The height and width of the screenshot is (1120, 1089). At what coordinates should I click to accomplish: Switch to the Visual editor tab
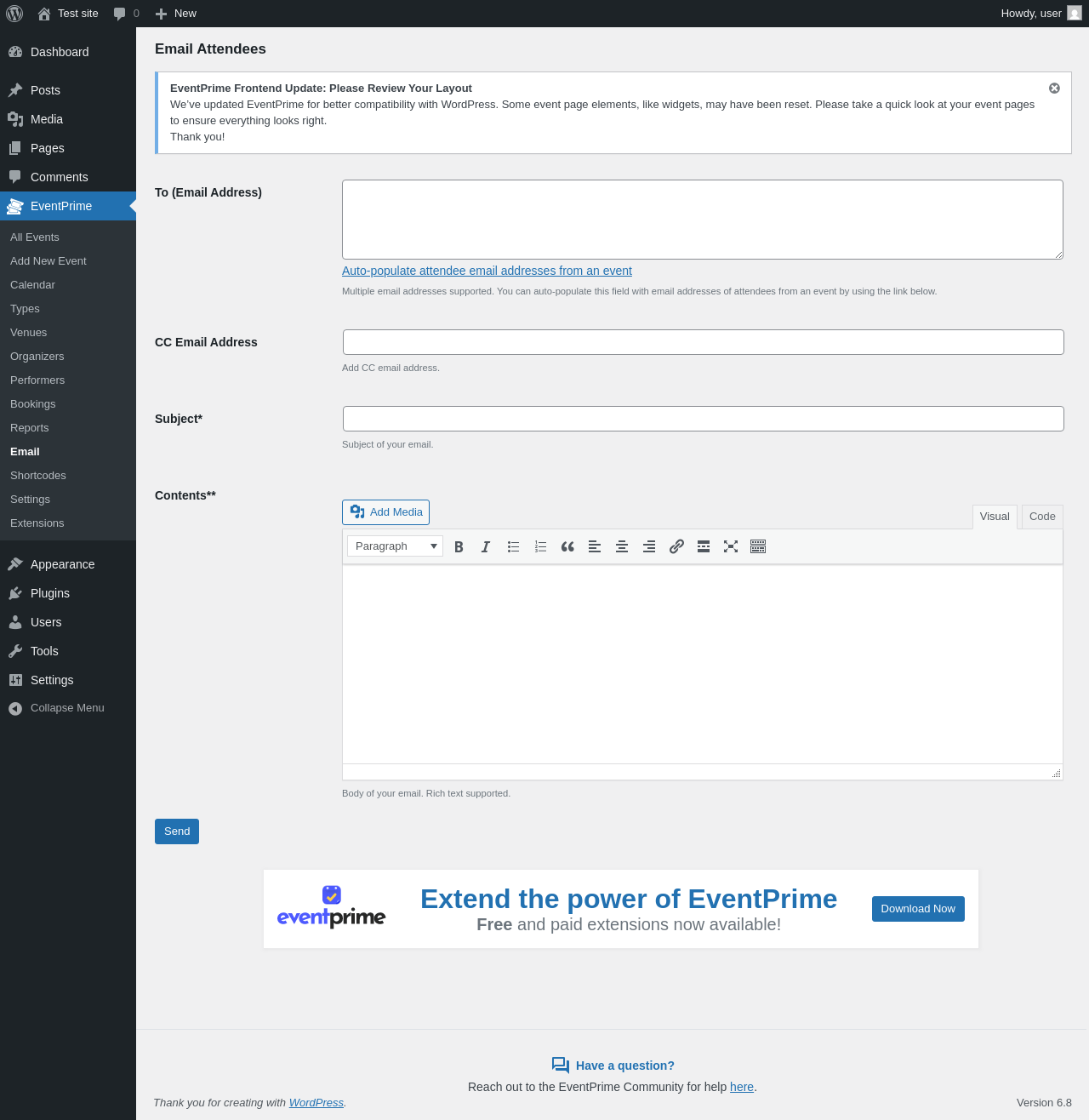click(995, 517)
